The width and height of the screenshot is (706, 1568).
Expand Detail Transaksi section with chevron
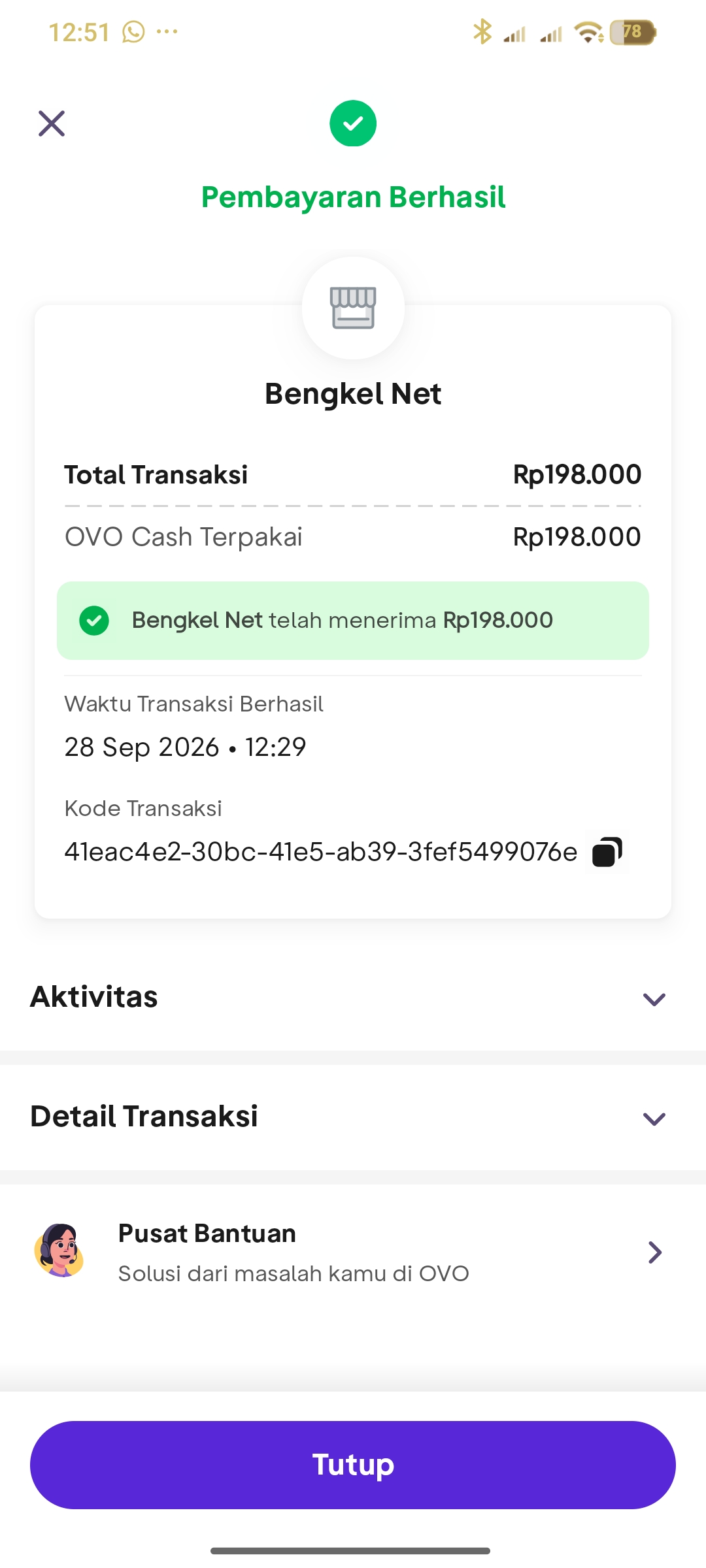(654, 1119)
